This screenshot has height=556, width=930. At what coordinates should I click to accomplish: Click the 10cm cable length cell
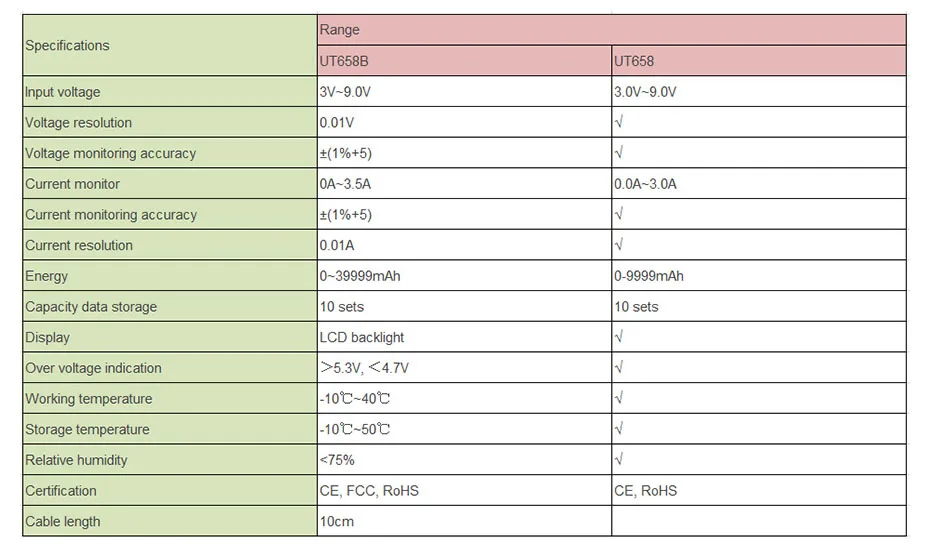pos(464,521)
